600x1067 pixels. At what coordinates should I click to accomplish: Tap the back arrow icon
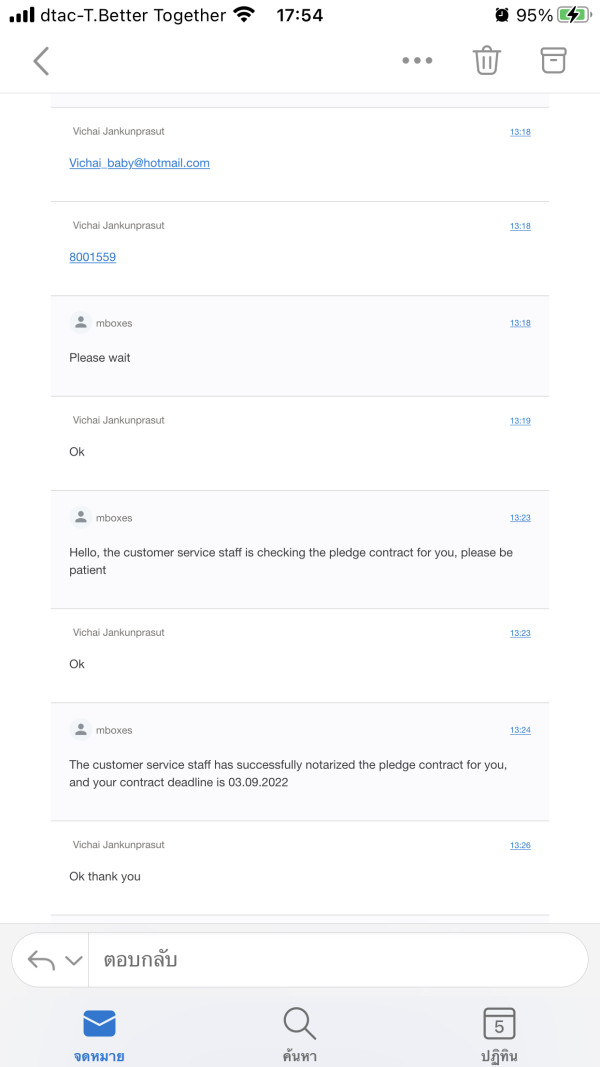pyautogui.click(x=41, y=61)
